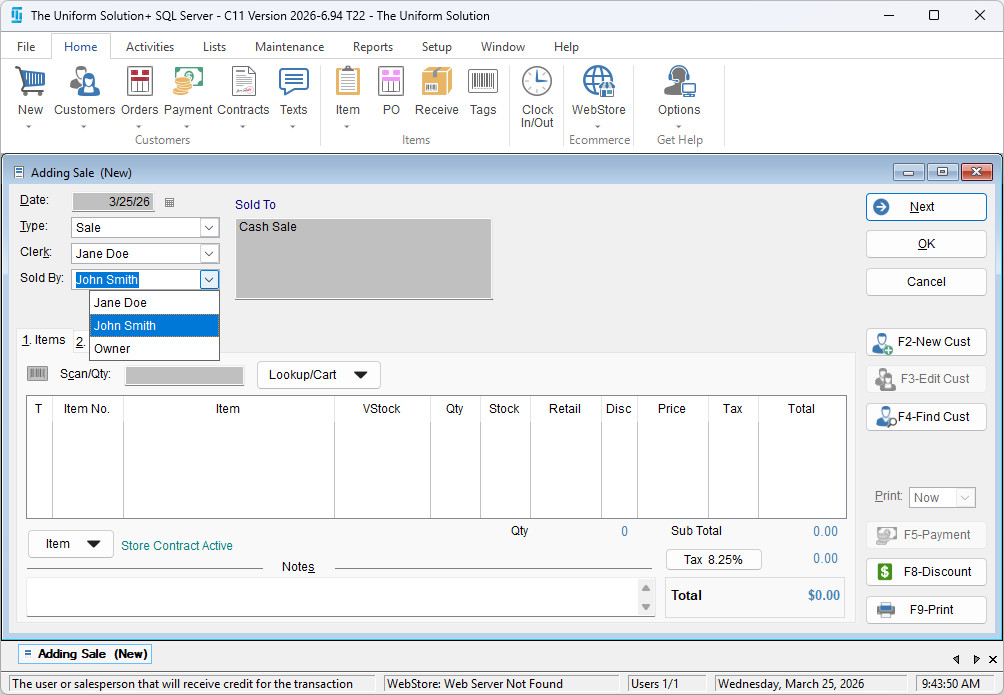Click the New sale cart icon
Image resolution: width=1004 pixels, height=695 pixels.
(30, 82)
